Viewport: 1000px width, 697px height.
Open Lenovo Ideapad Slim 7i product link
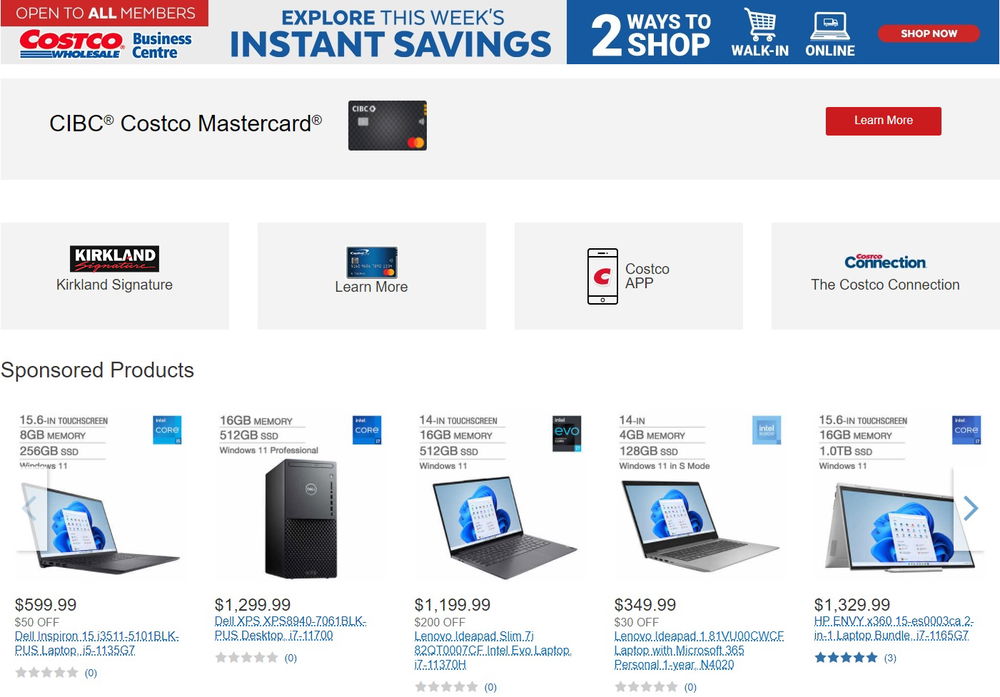493,650
